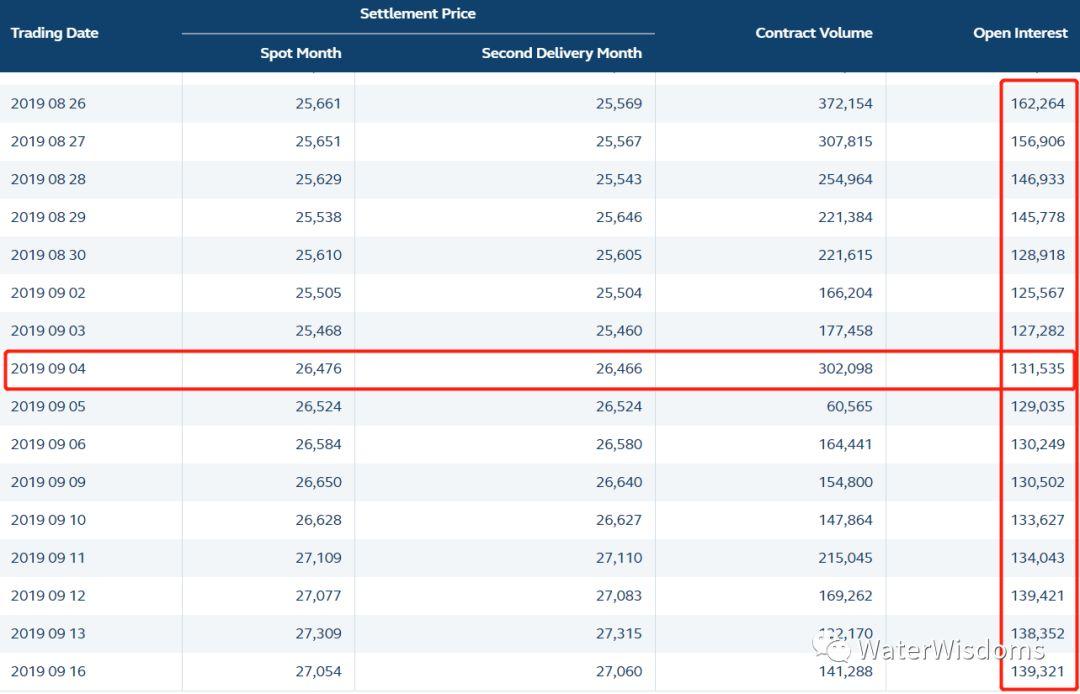Select second delivery month price 25,460
The image size is (1080, 694).
(x=619, y=331)
